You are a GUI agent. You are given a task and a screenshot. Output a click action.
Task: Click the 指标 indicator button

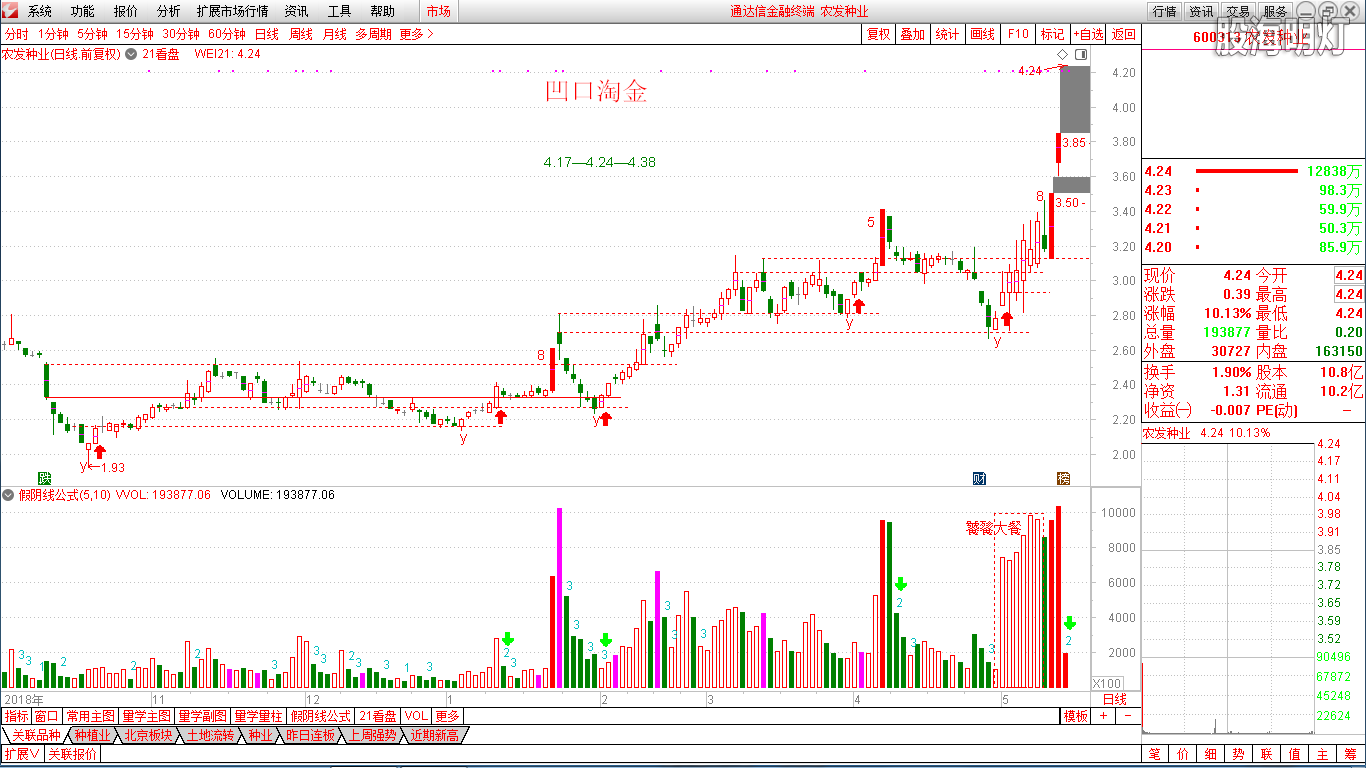coord(17,716)
